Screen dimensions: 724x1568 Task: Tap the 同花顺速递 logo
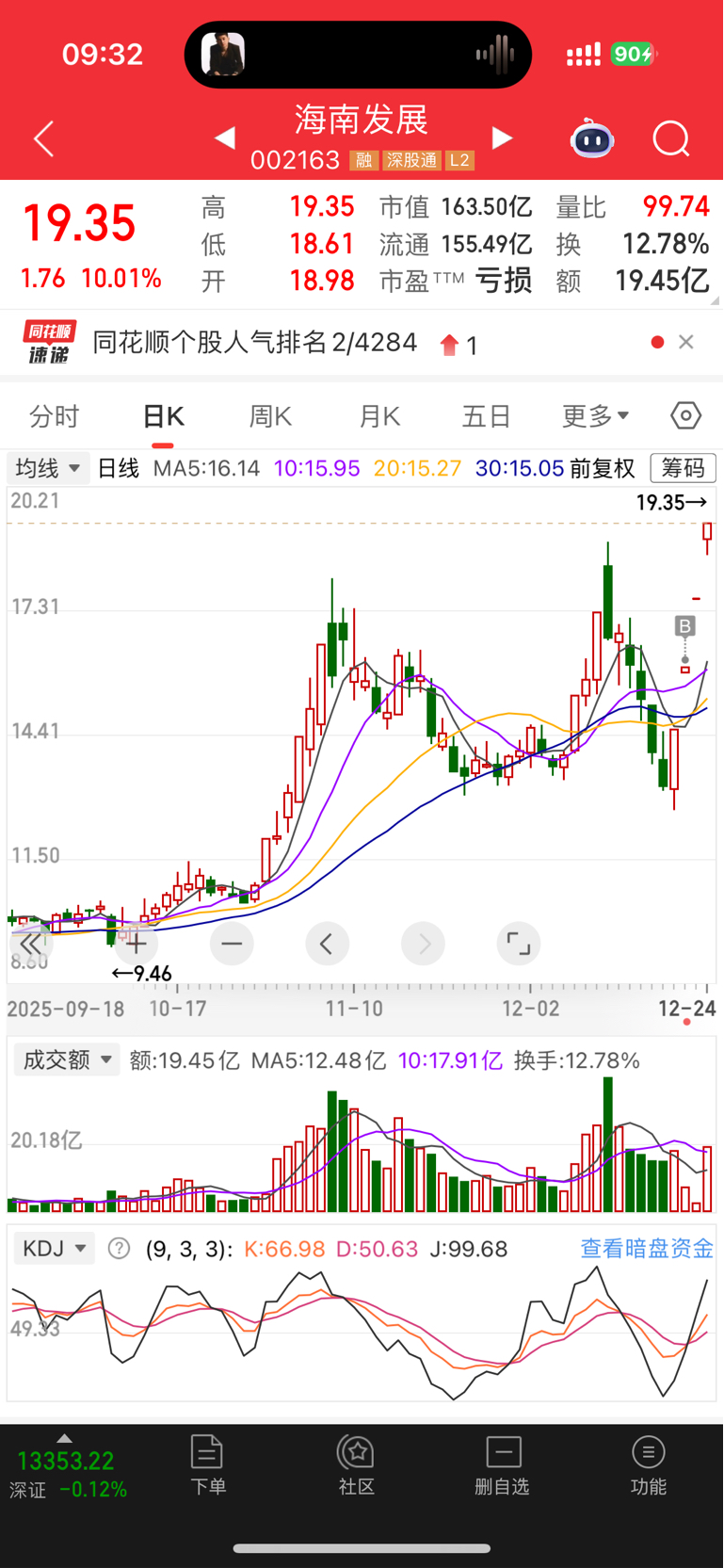click(x=49, y=343)
